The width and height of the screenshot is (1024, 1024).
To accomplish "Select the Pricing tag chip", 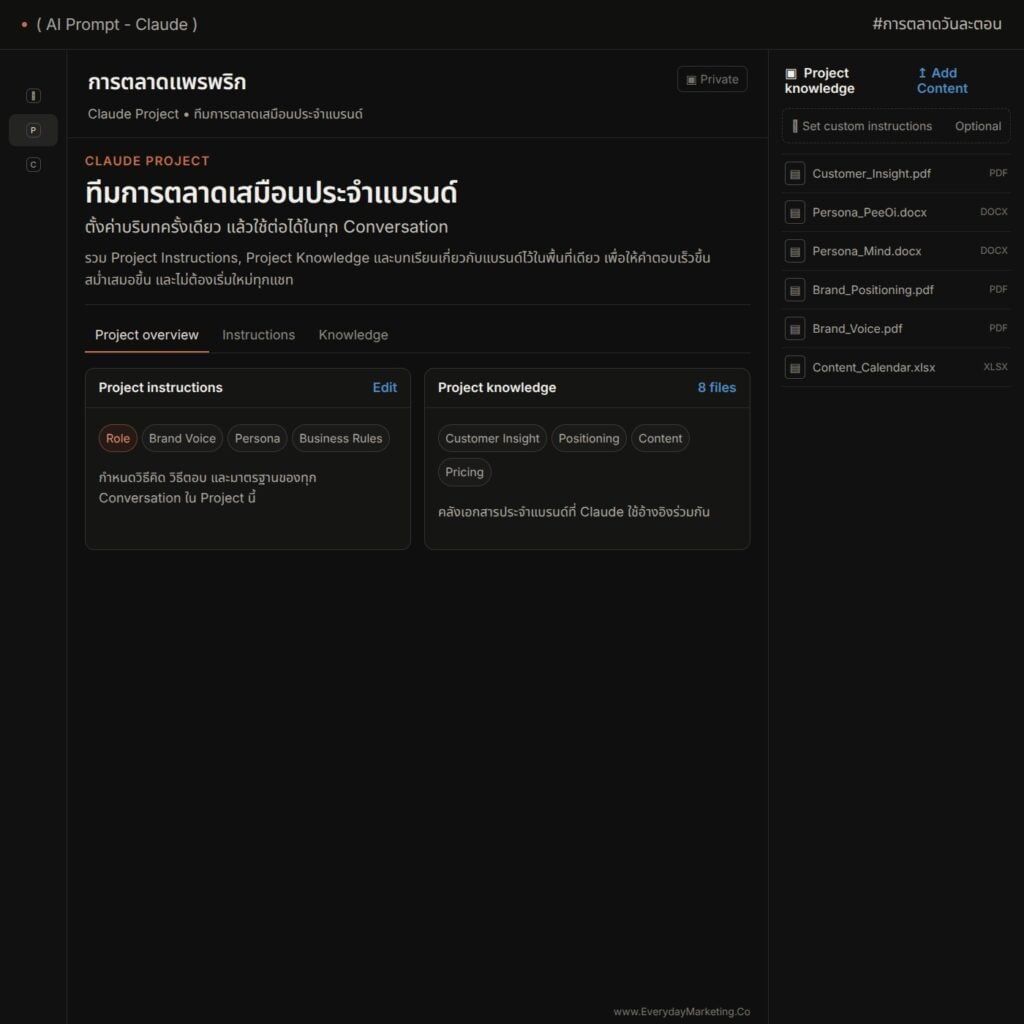I will pyautogui.click(x=464, y=472).
